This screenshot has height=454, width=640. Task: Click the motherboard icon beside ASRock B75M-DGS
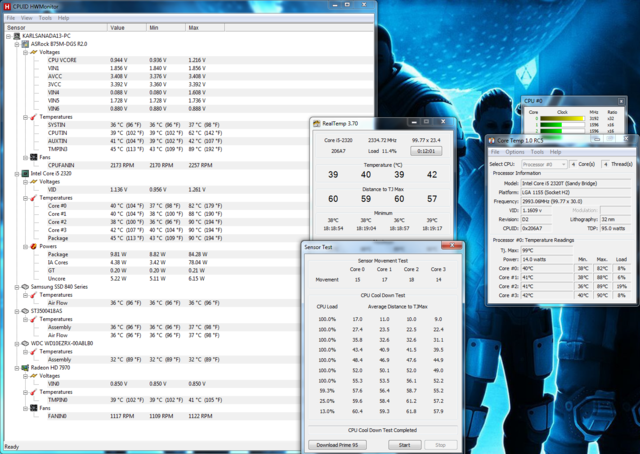pos(25,44)
